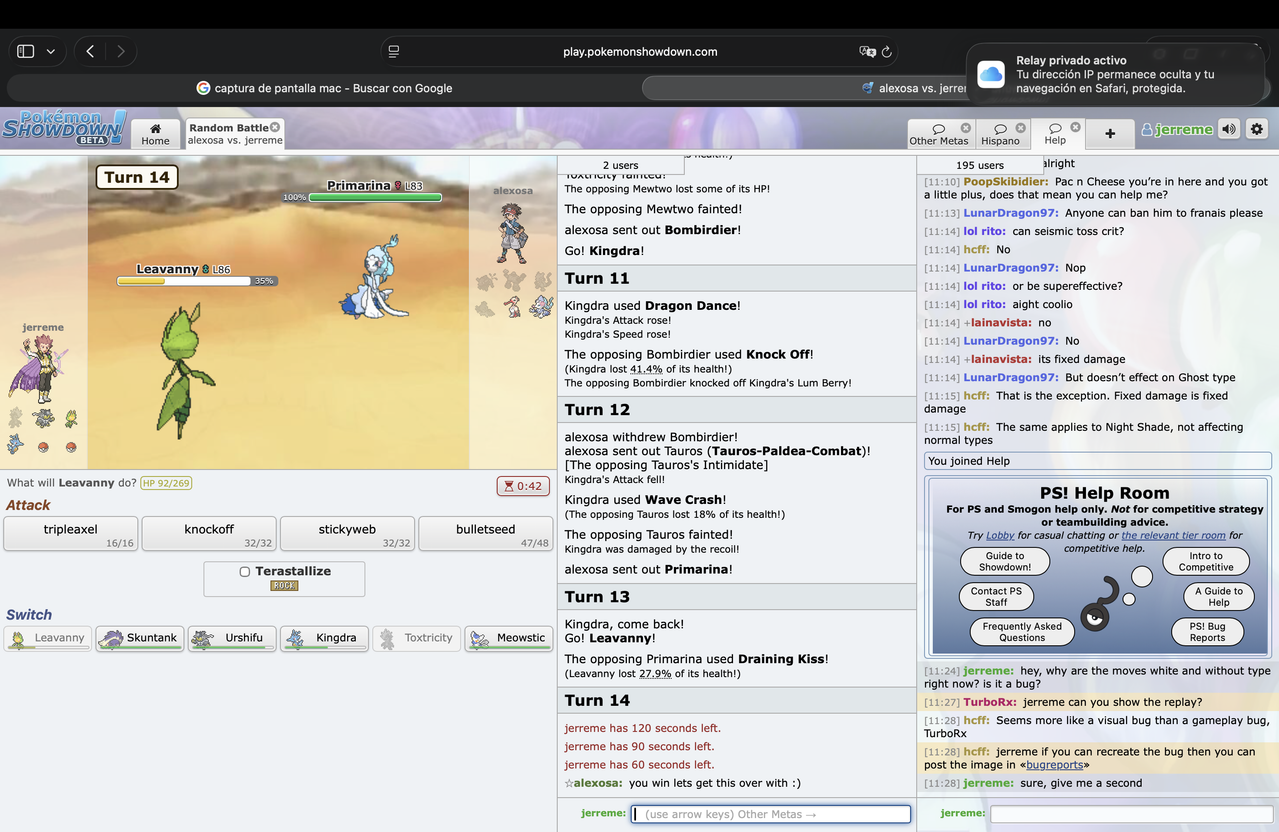Click TurboRx username in Help chat
The image size is (1279, 832).
coord(990,702)
